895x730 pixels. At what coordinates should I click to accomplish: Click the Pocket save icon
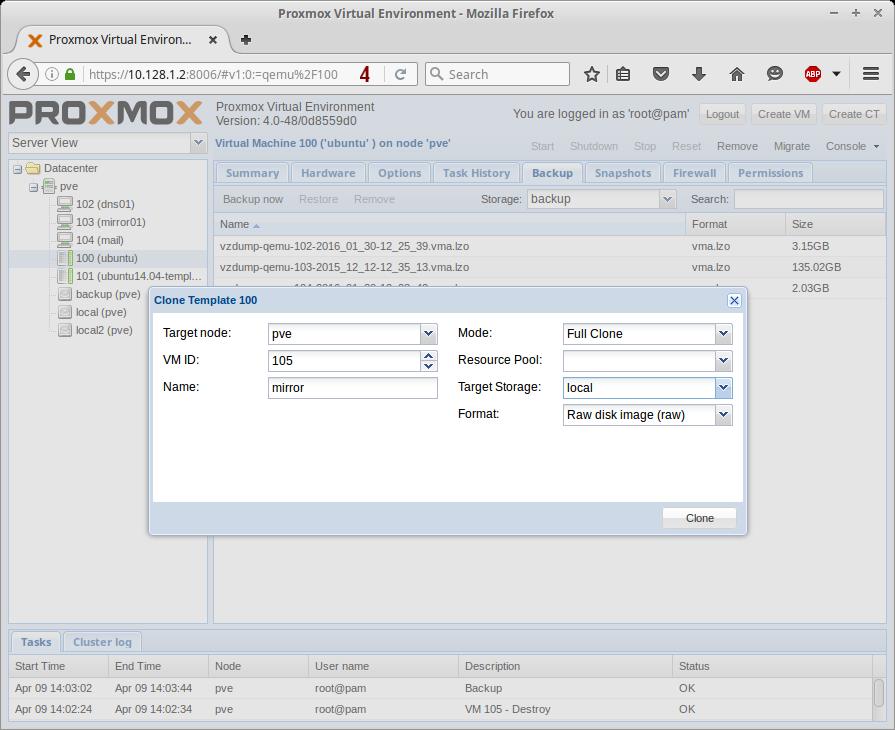(661, 74)
